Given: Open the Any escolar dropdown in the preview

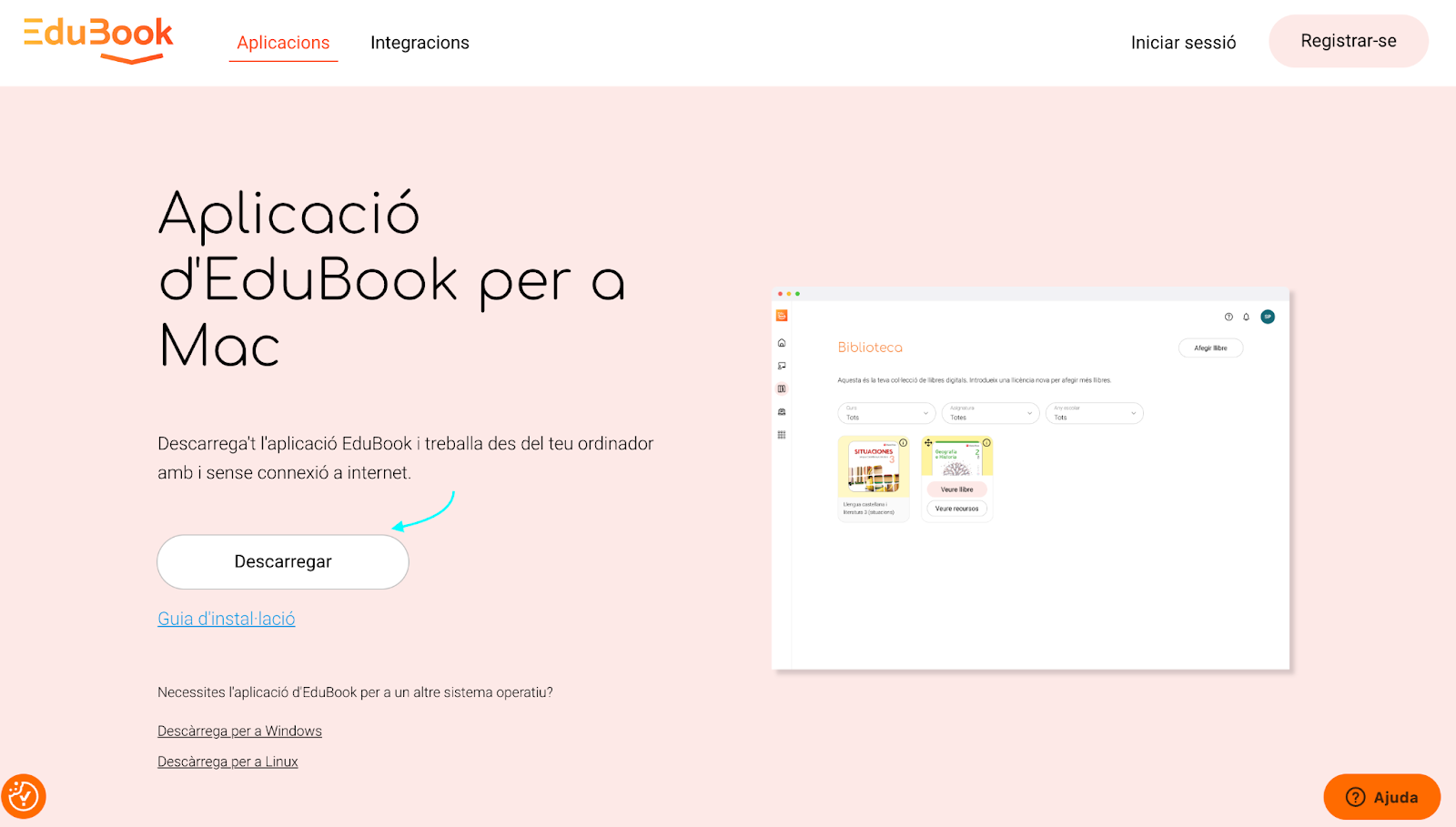Looking at the screenshot, I should tap(1095, 413).
